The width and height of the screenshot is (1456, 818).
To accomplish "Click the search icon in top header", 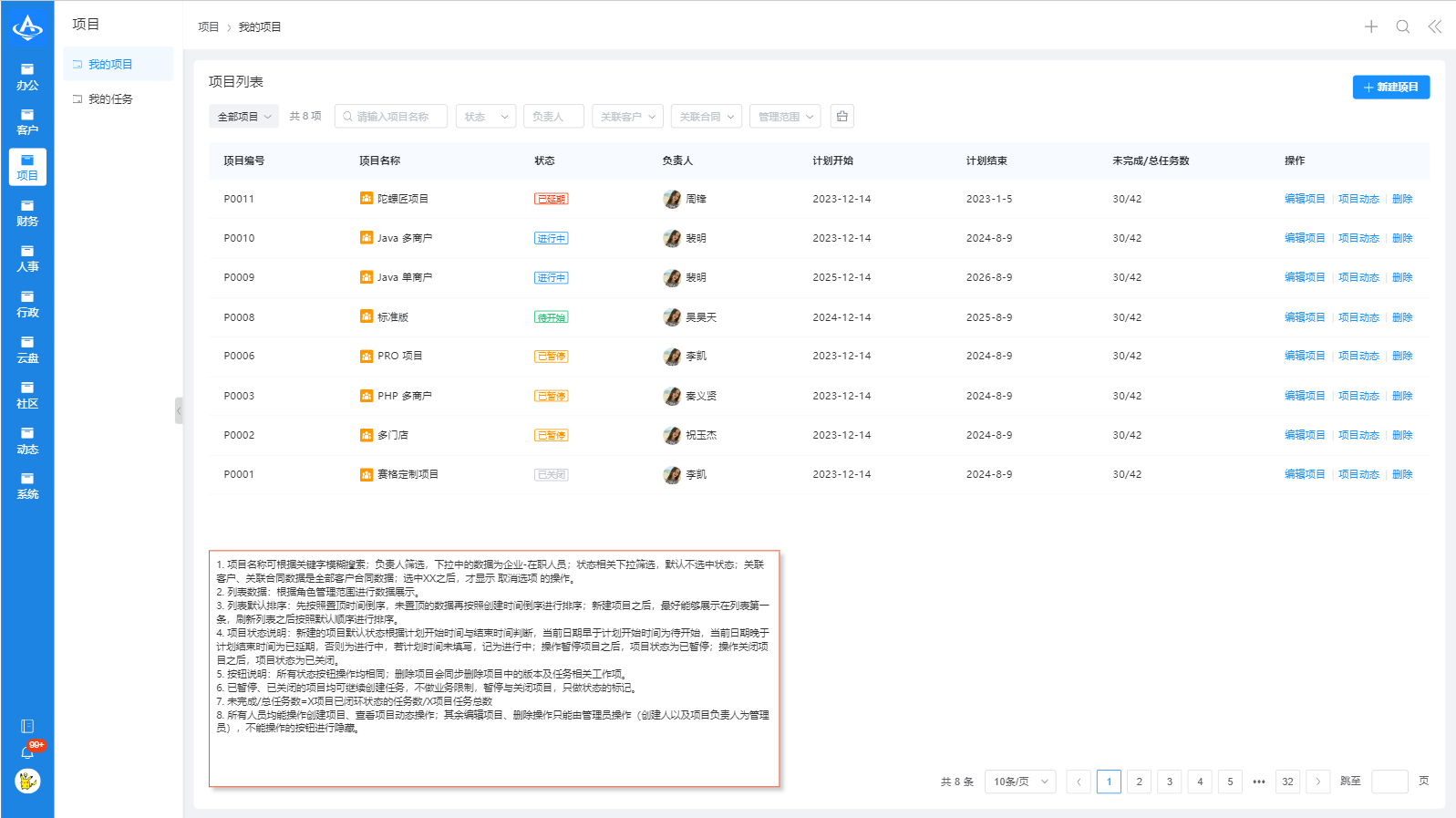I will click(x=1403, y=26).
